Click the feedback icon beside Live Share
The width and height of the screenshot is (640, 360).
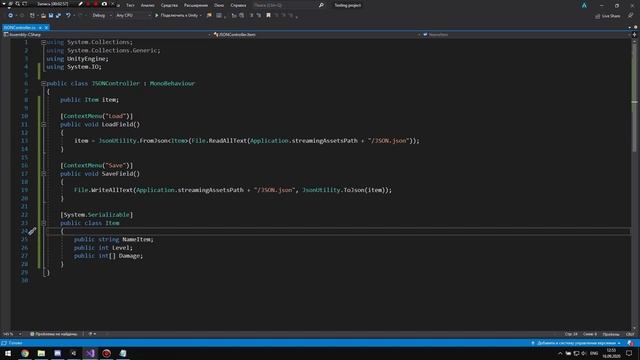pos(630,16)
